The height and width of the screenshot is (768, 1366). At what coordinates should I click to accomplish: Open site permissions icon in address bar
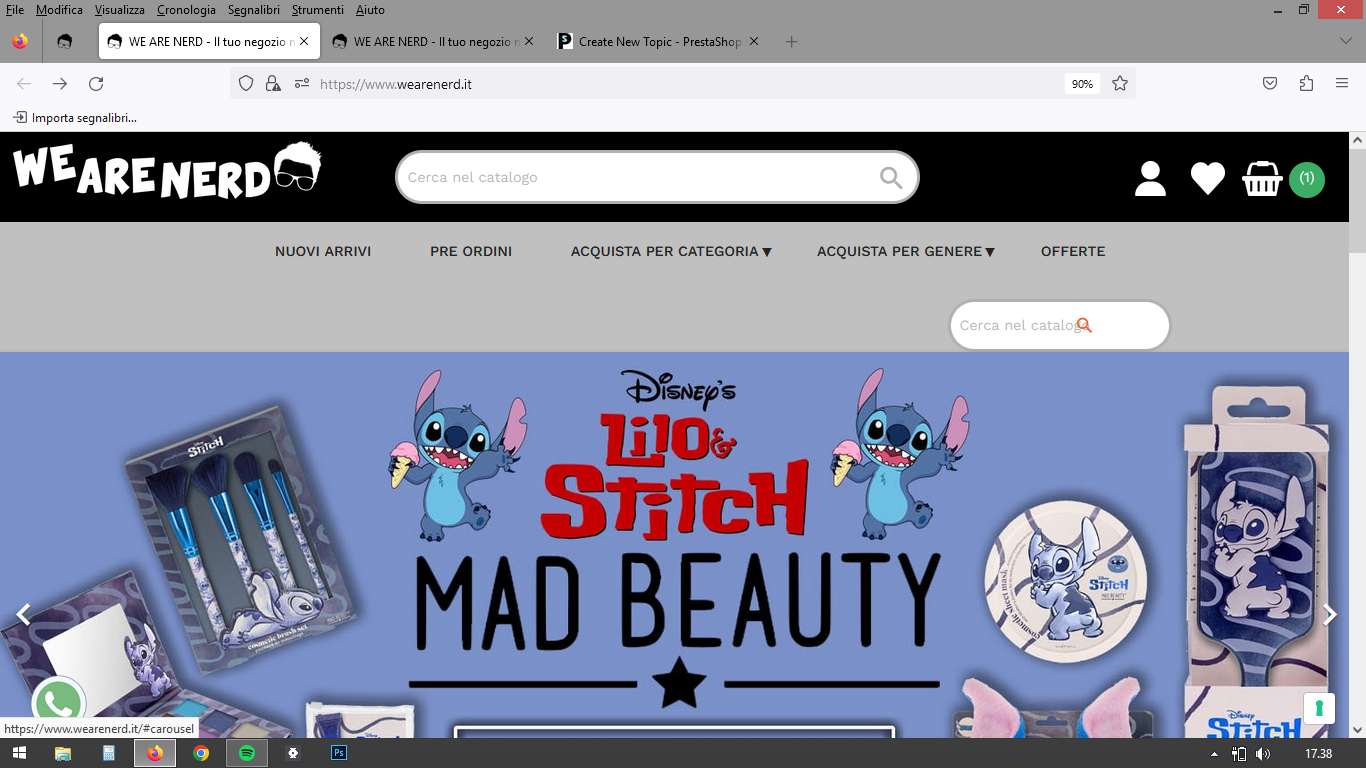click(x=301, y=84)
